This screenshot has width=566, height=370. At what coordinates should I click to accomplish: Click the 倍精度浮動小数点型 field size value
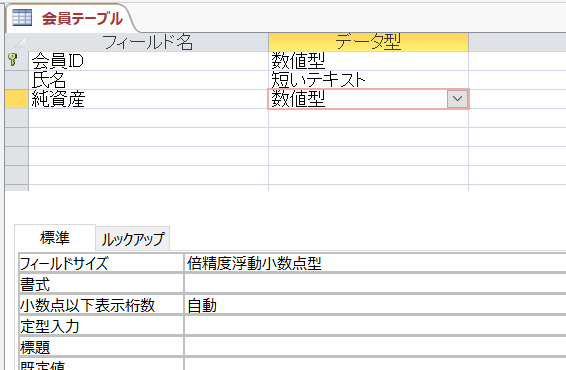tap(375, 263)
